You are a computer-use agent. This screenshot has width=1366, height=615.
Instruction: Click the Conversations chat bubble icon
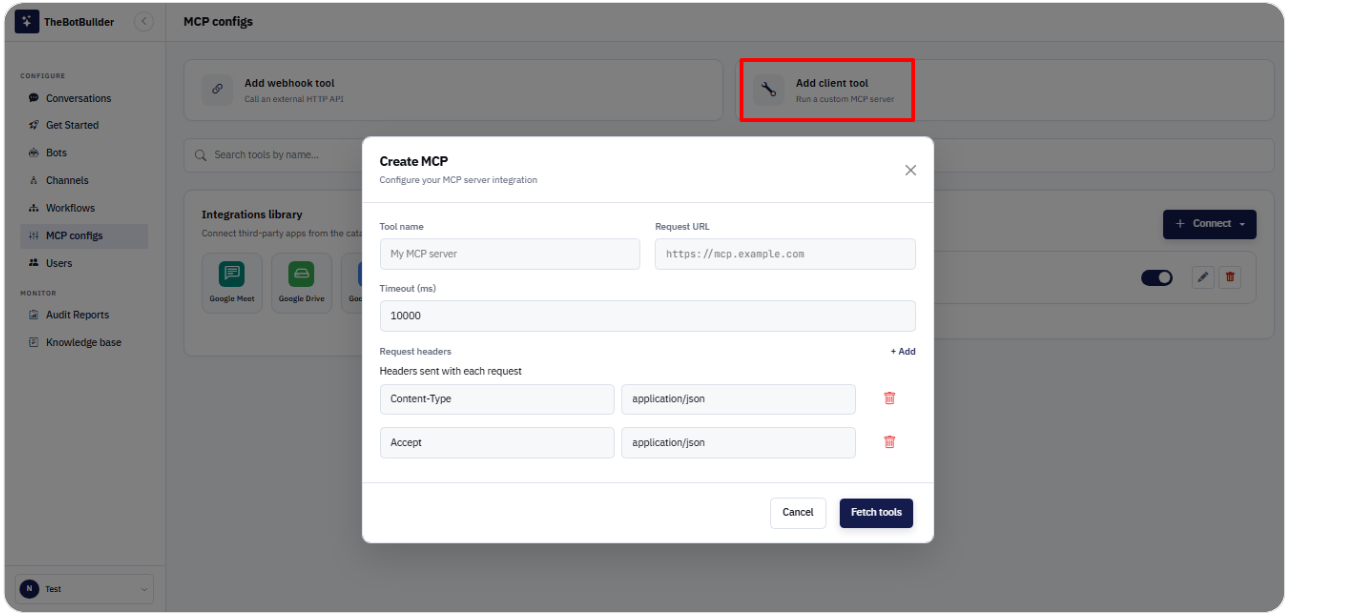coord(34,98)
